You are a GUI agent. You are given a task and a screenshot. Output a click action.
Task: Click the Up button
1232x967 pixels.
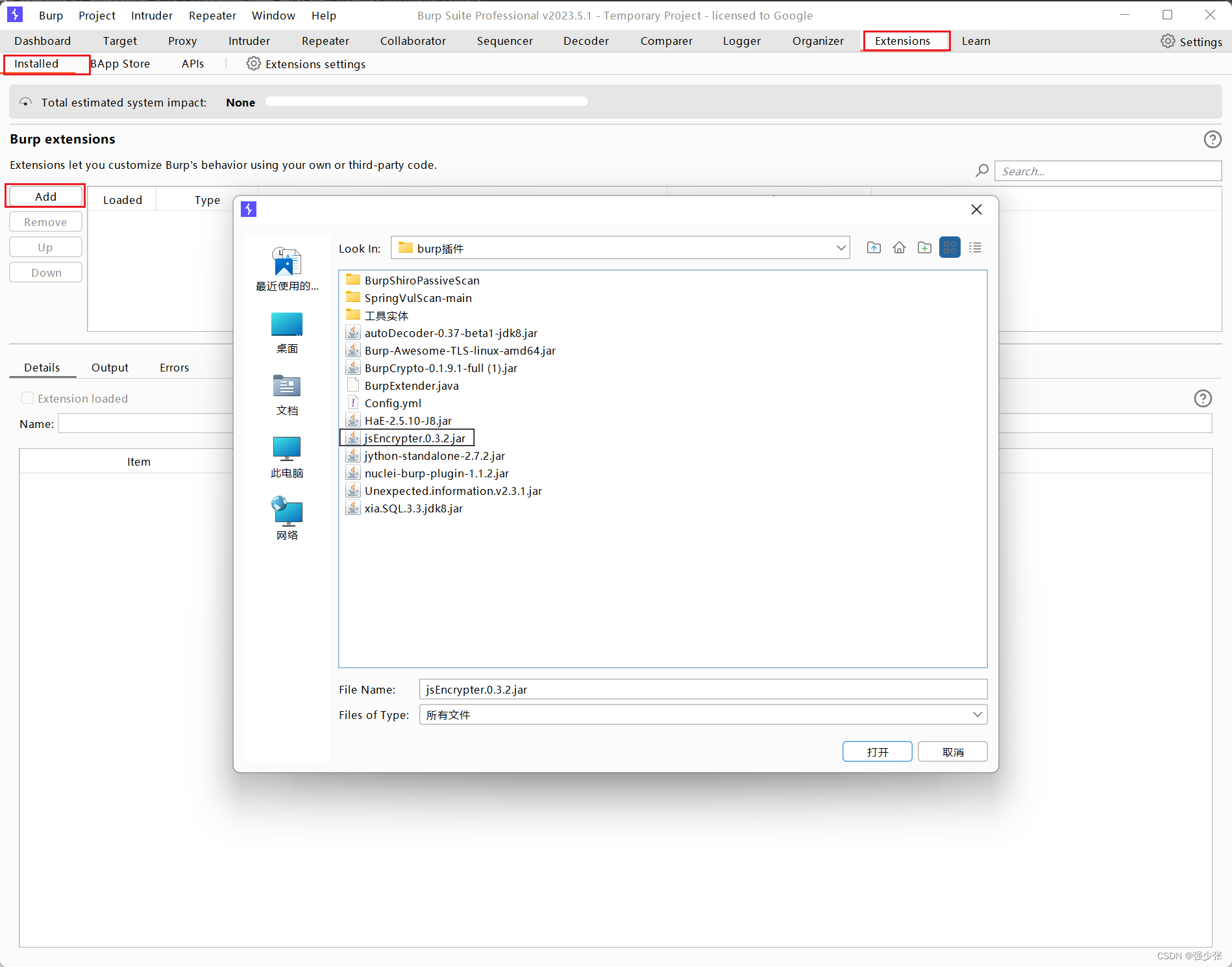(45, 247)
